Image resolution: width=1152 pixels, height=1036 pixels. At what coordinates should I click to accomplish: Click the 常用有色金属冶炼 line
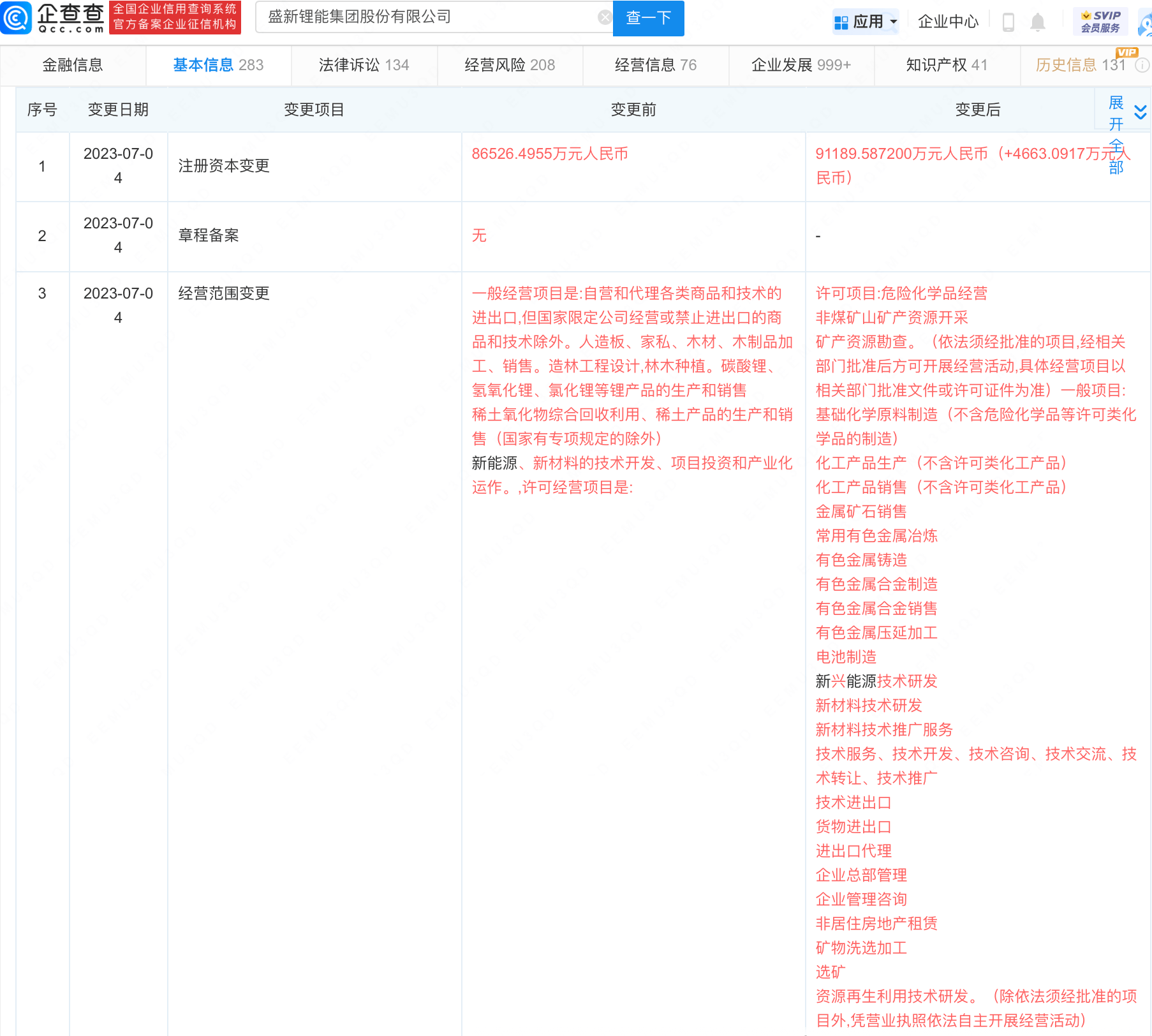click(x=876, y=536)
